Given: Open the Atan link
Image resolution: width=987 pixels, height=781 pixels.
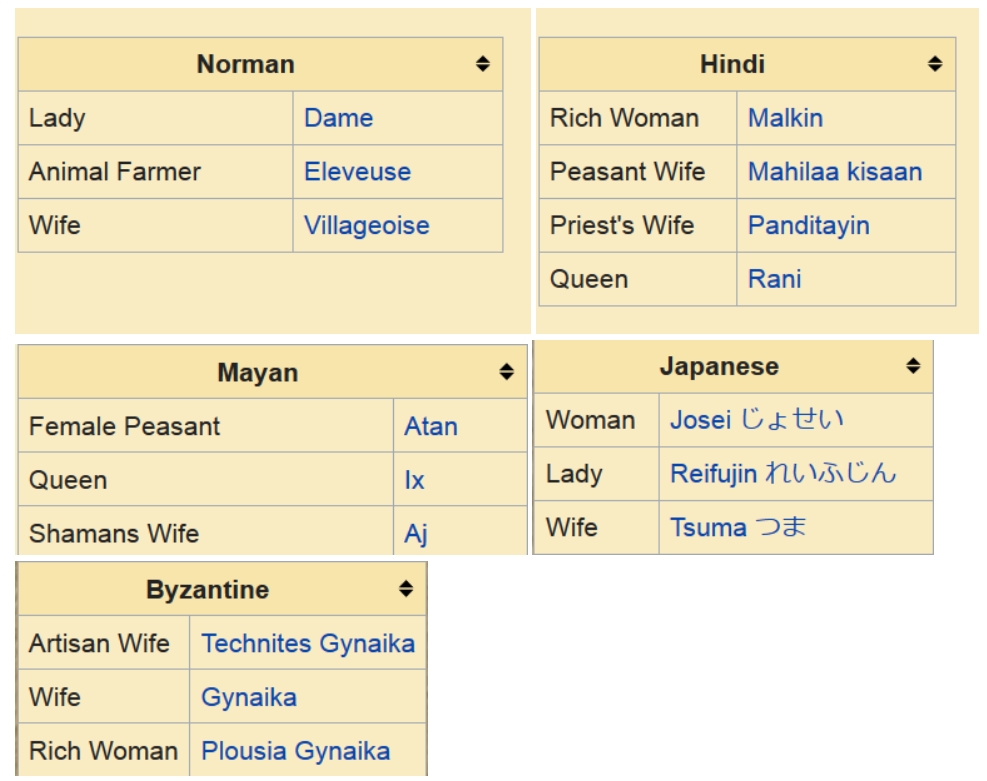Looking at the screenshot, I should coord(431,426).
